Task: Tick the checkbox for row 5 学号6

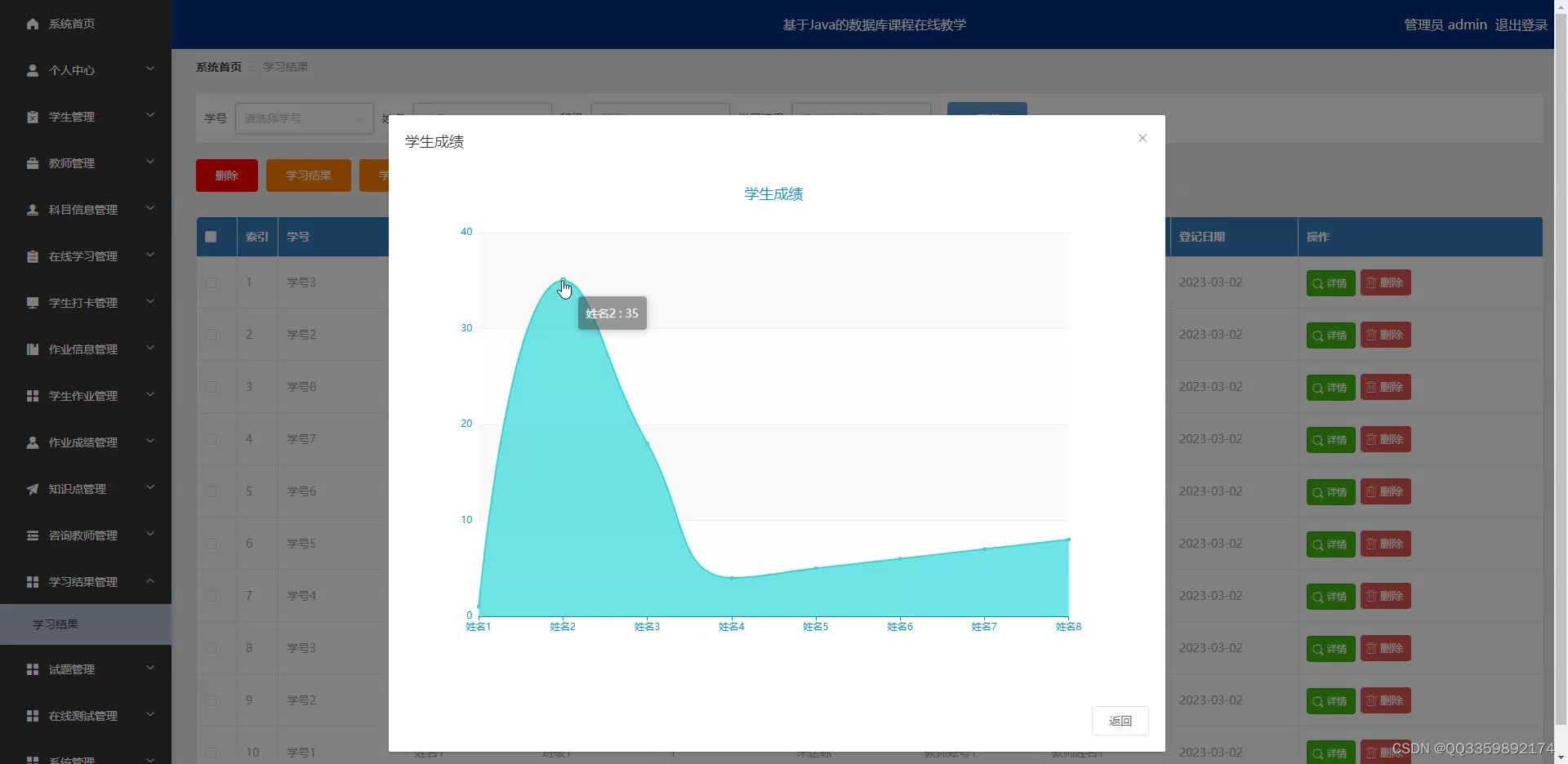Action: tap(212, 491)
